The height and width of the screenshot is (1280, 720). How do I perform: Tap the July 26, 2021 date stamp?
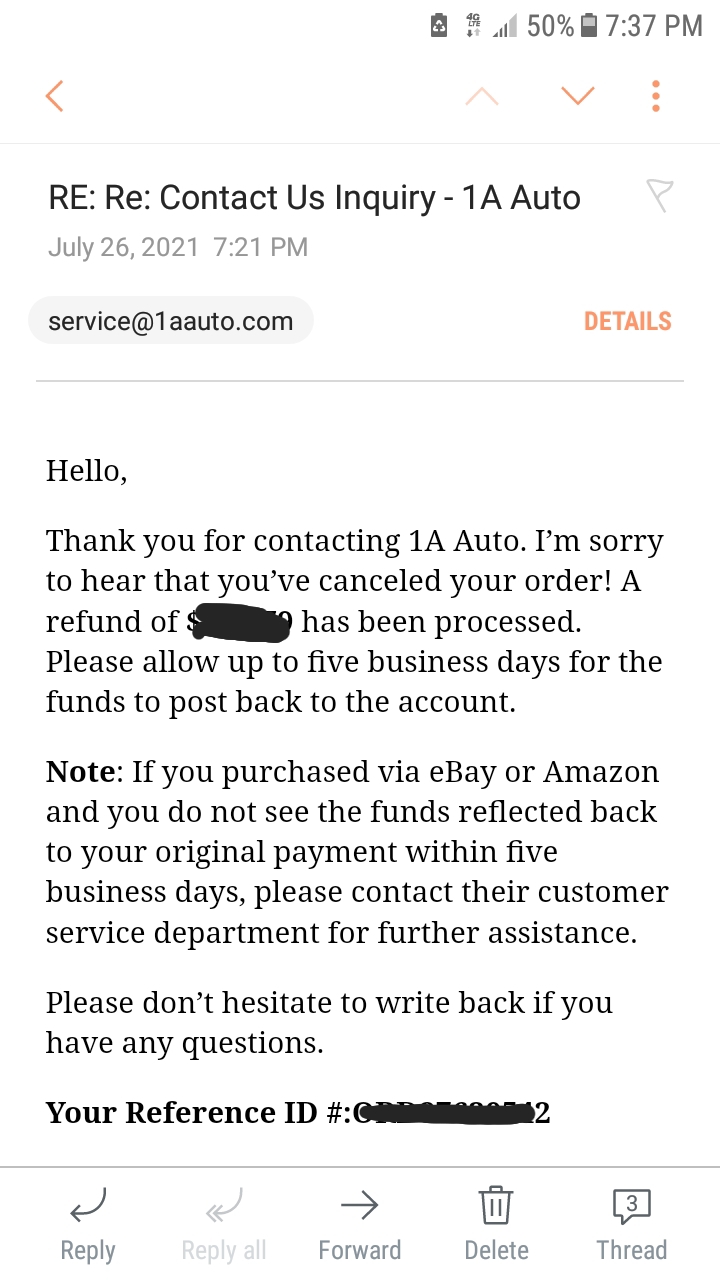123,247
